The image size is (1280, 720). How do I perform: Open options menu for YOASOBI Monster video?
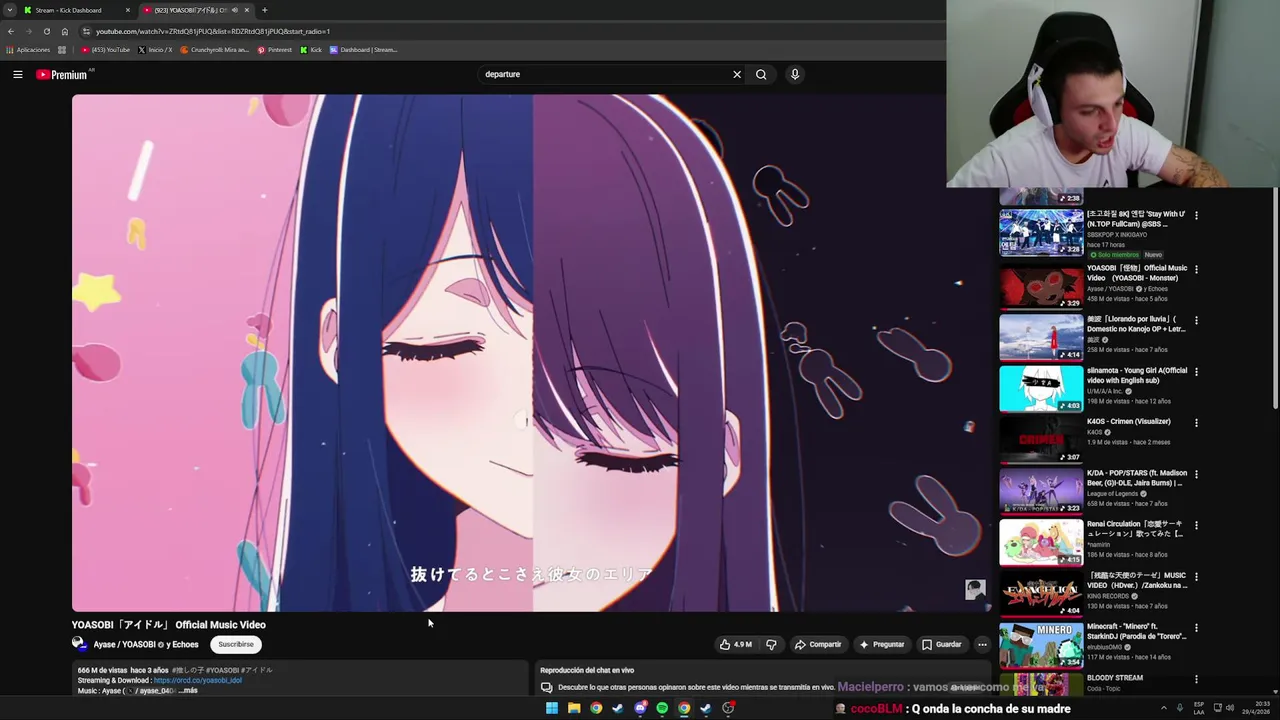[x=1196, y=269]
